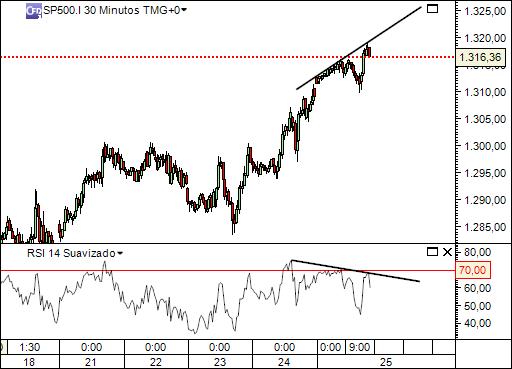Click the 1.320,00 price axis value
Image resolution: width=512 pixels, height=369 pixels.
click(x=485, y=38)
